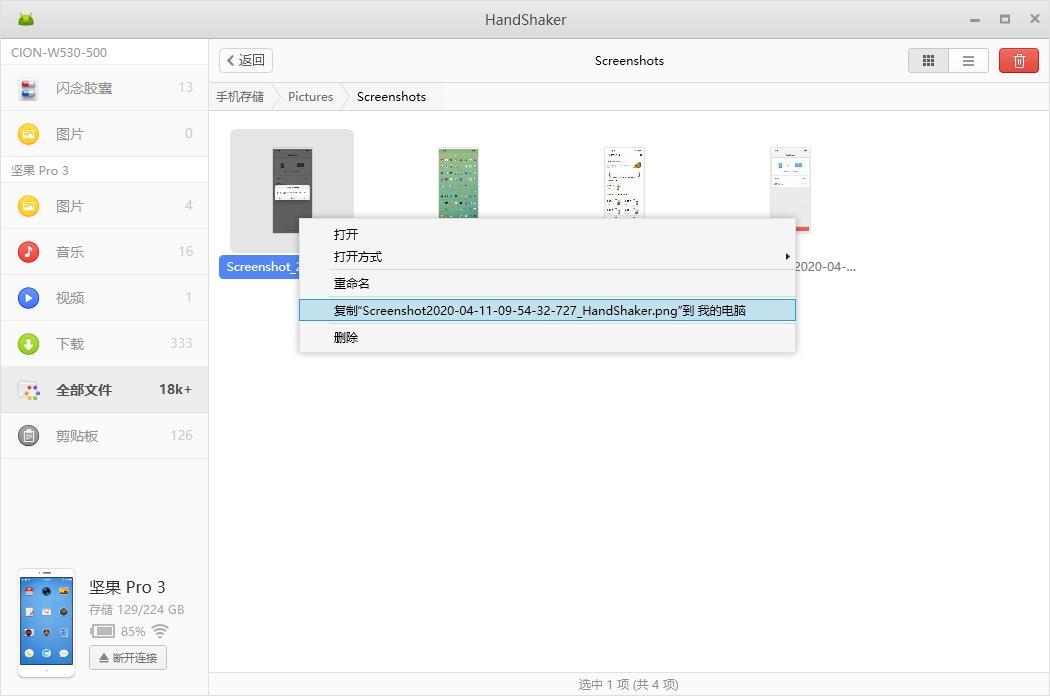Click the red trash delete icon

pyautogui.click(x=1018, y=60)
